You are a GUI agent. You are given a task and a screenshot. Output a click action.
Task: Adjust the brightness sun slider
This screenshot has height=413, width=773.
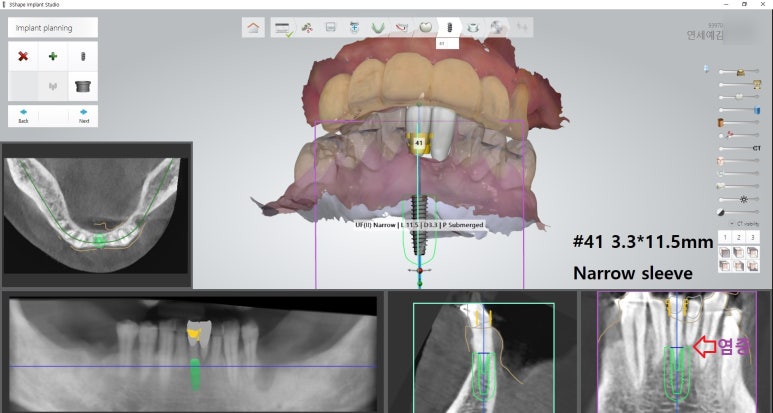(744, 199)
